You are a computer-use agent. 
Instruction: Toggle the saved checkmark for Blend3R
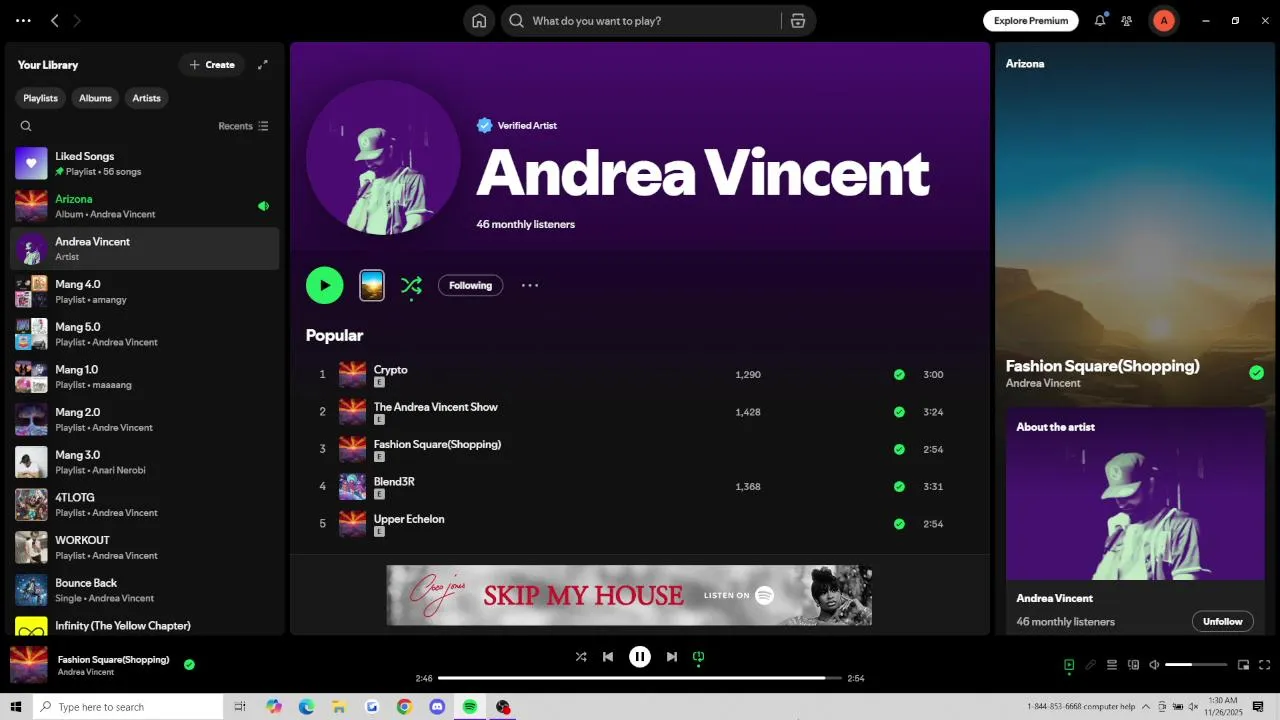[899, 487]
